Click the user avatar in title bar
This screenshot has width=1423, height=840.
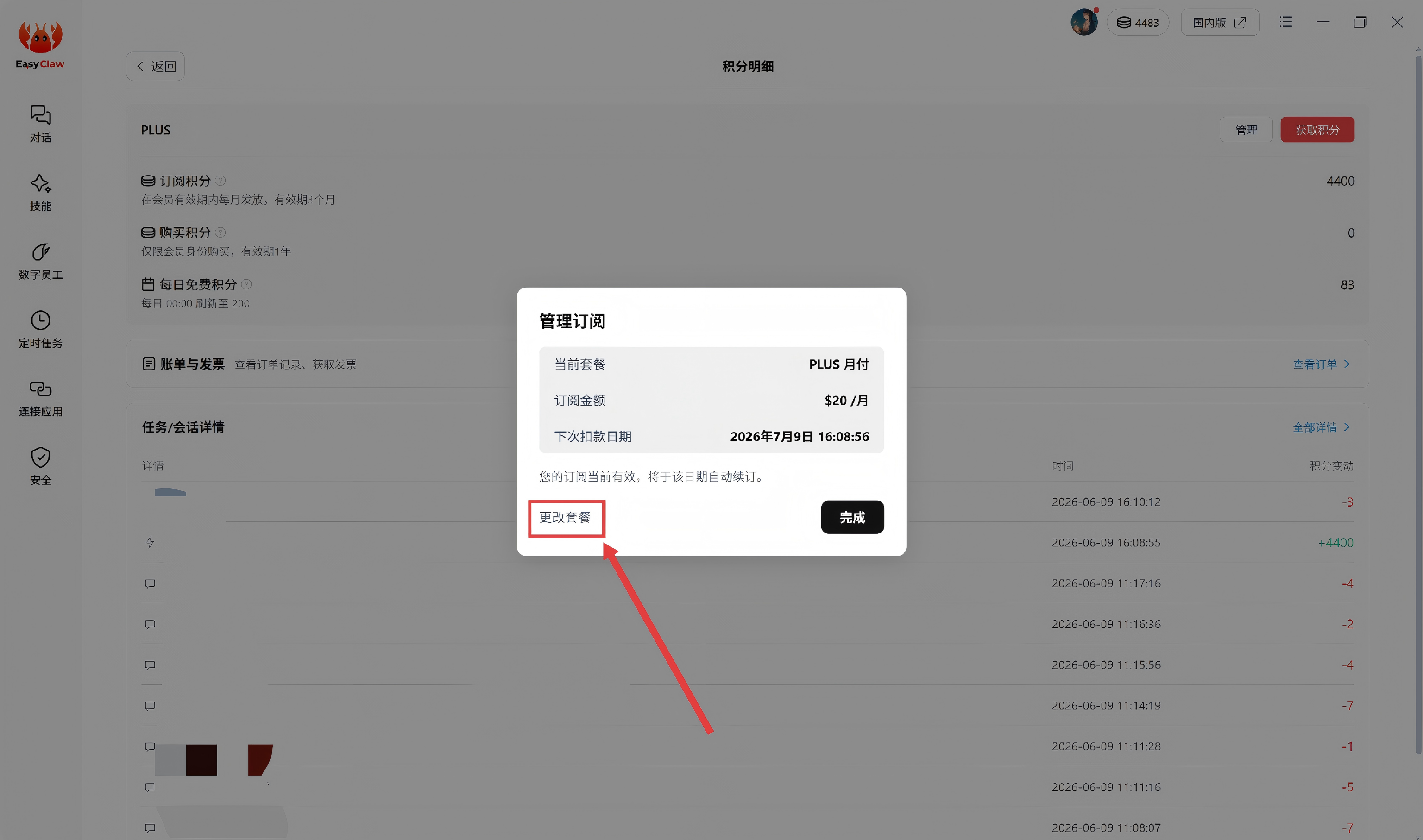(x=1084, y=22)
